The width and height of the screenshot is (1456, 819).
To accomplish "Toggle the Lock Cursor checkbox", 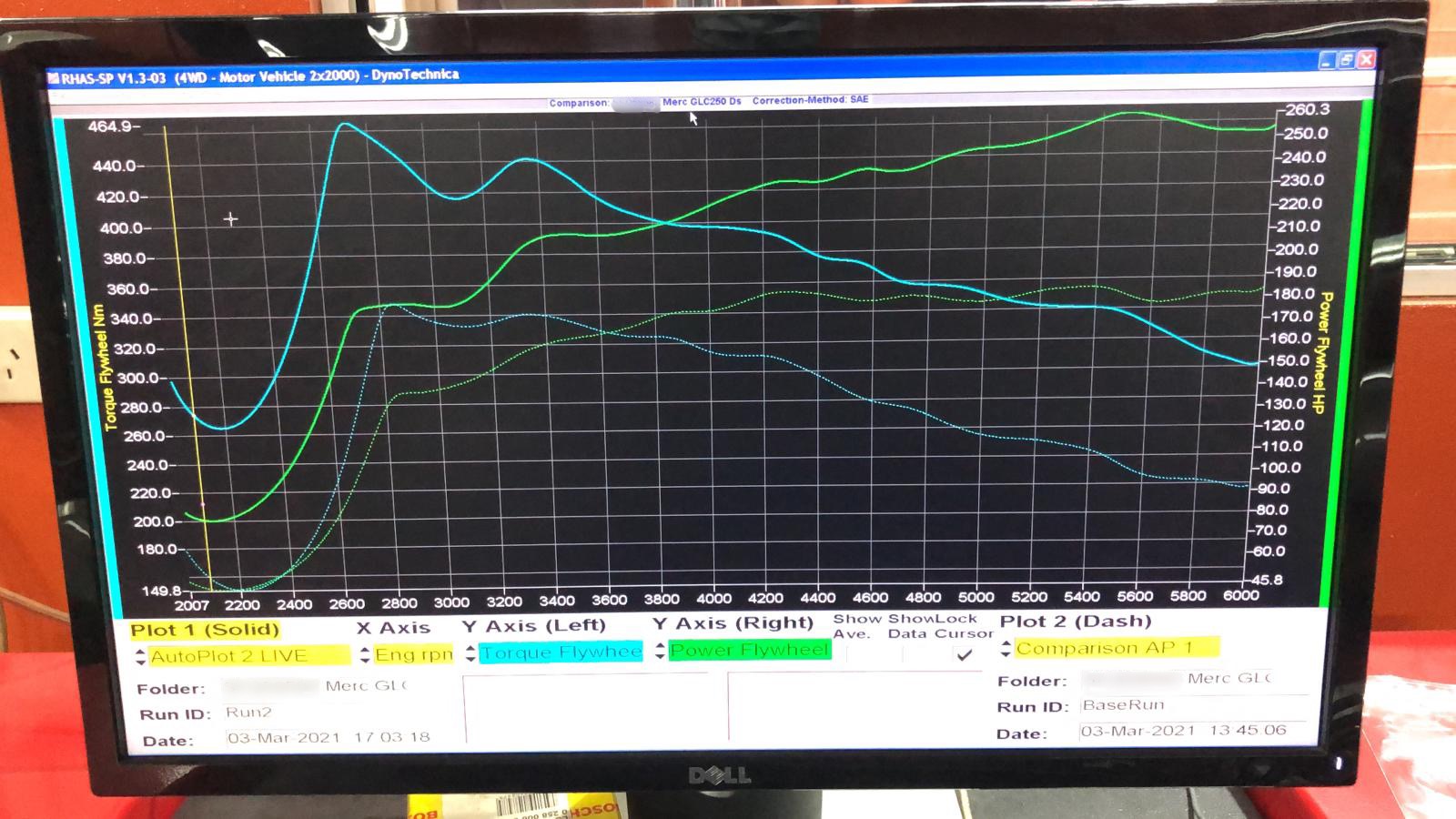I will click(964, 654).
